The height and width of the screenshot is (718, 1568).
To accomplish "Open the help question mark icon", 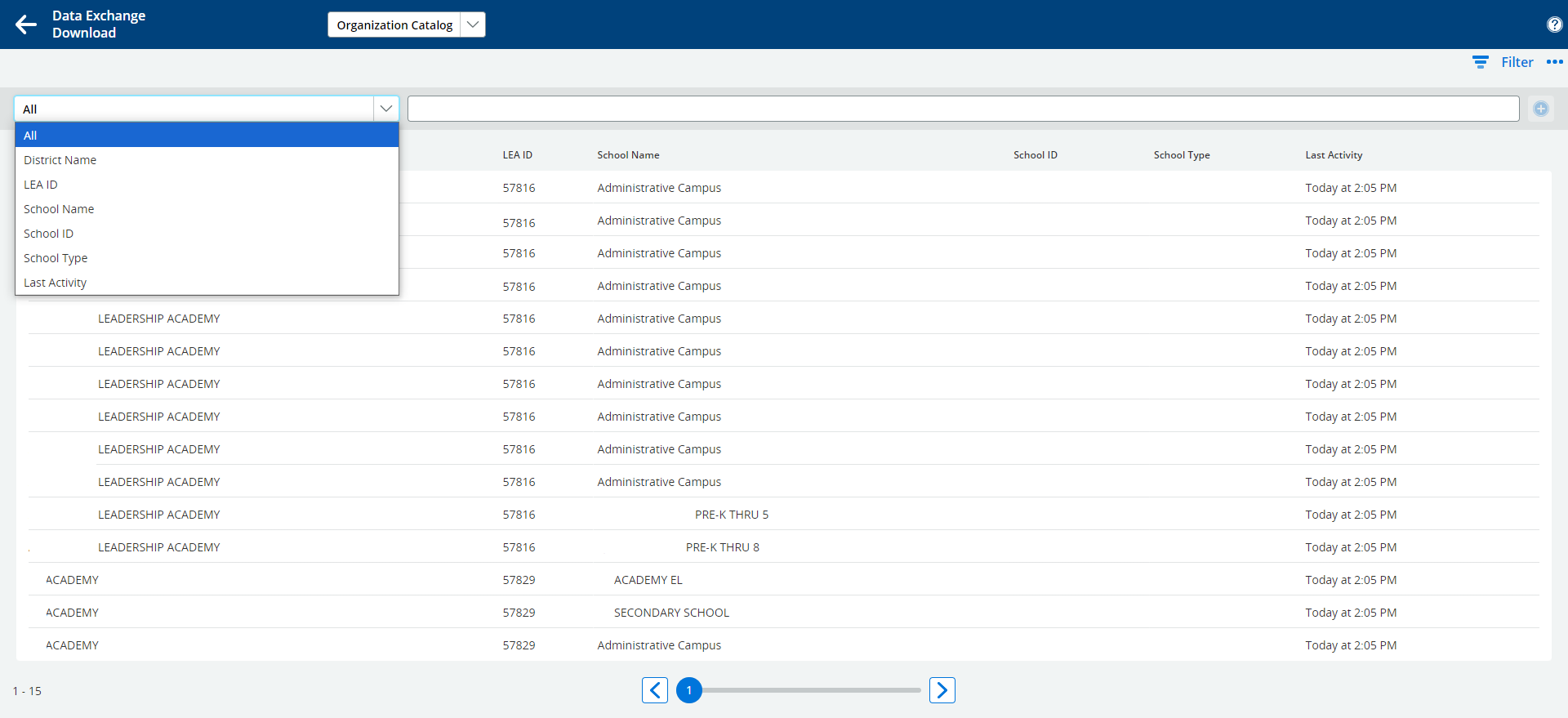I will 1554,25.
